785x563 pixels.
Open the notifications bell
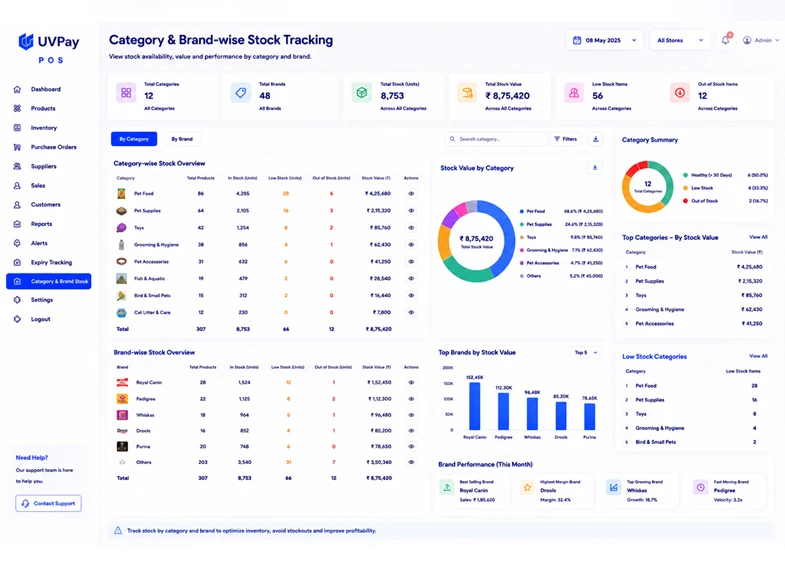(725, 40)
